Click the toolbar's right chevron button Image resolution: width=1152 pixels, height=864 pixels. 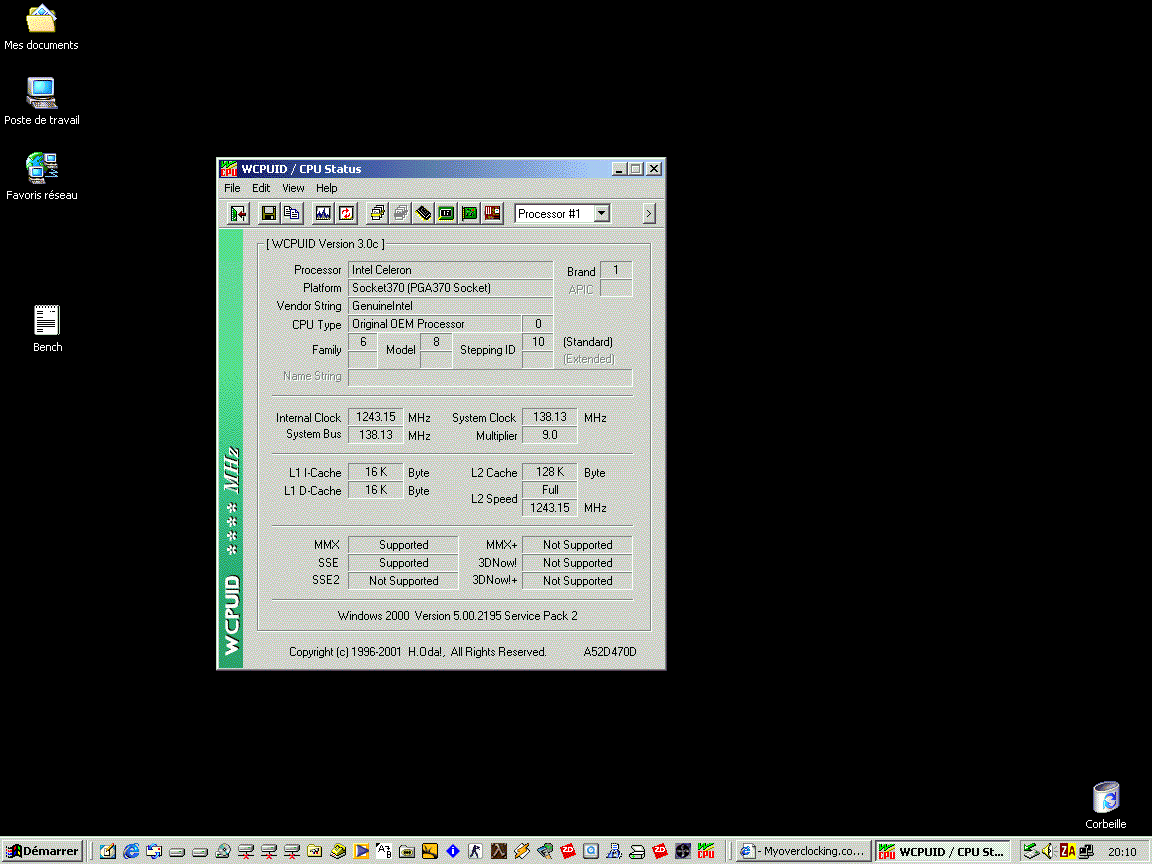tap(648, 214)
